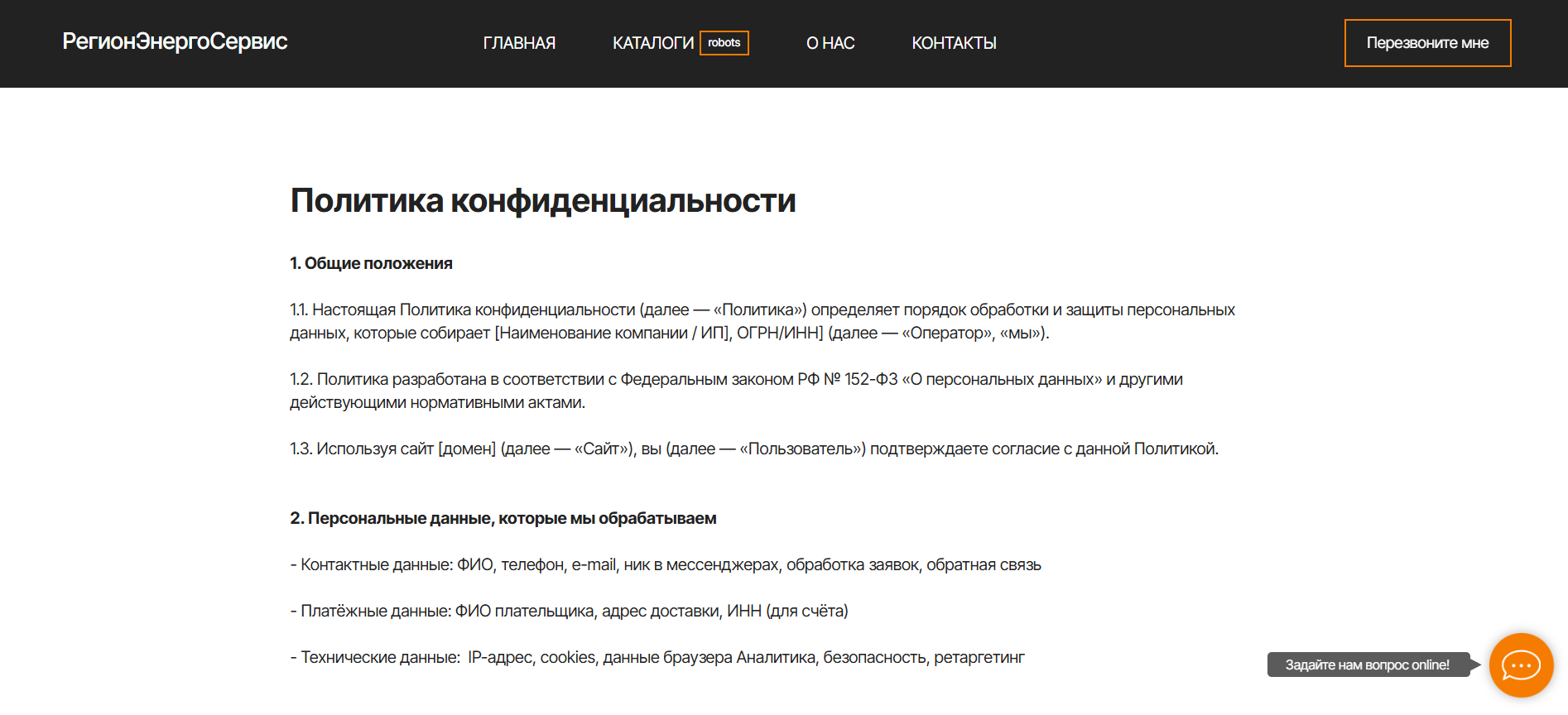Click the Платёжные данные list line
This screenshot has width=1568, height=715.
[569, 611]
